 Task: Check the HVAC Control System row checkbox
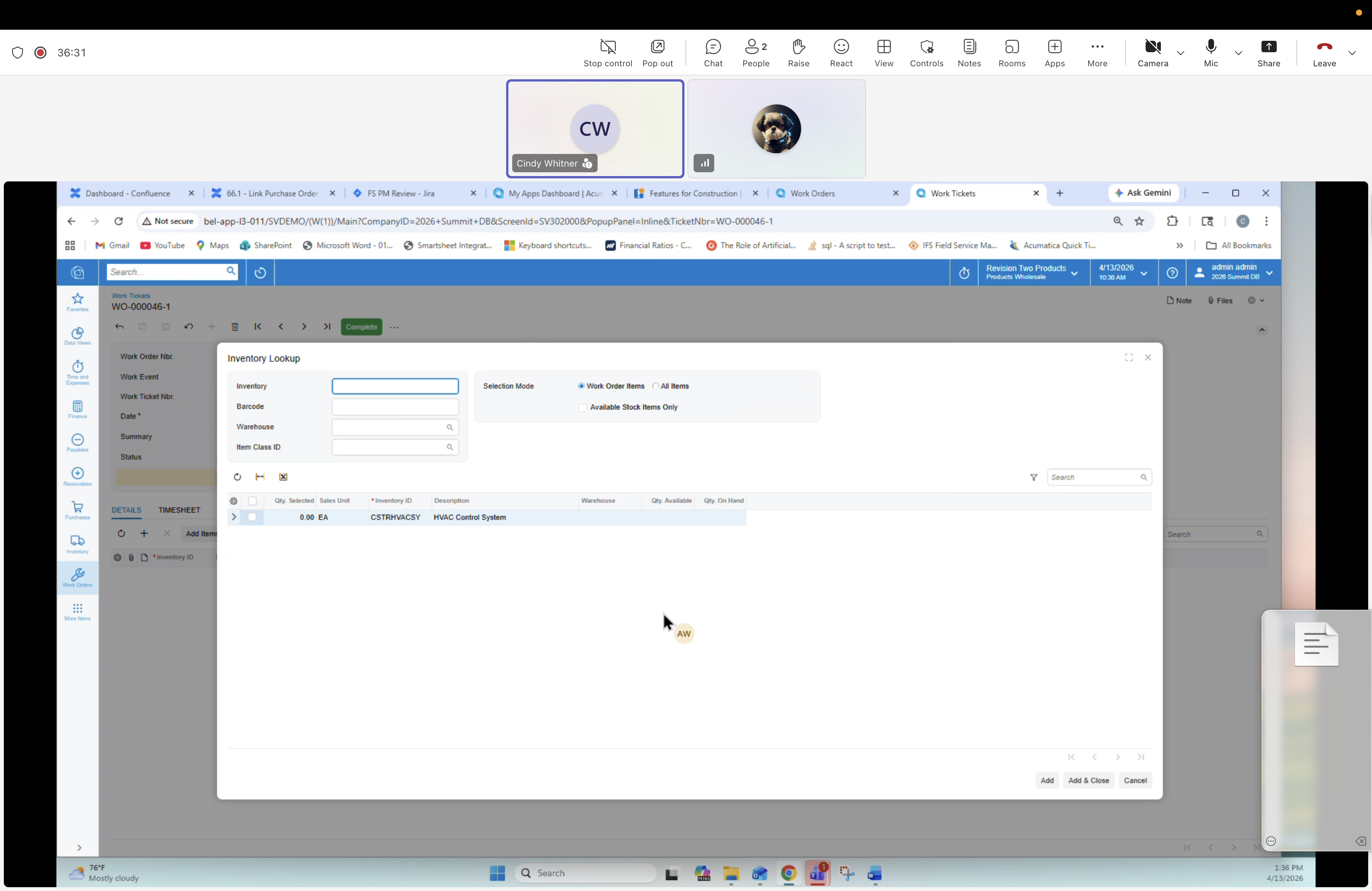[x=253, y=517]
